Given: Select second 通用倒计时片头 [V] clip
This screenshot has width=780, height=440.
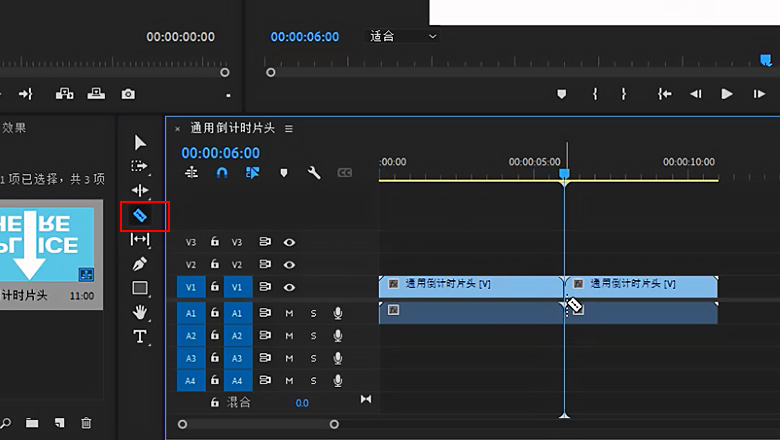Looking at the screenshot, I should pos(641,287).
